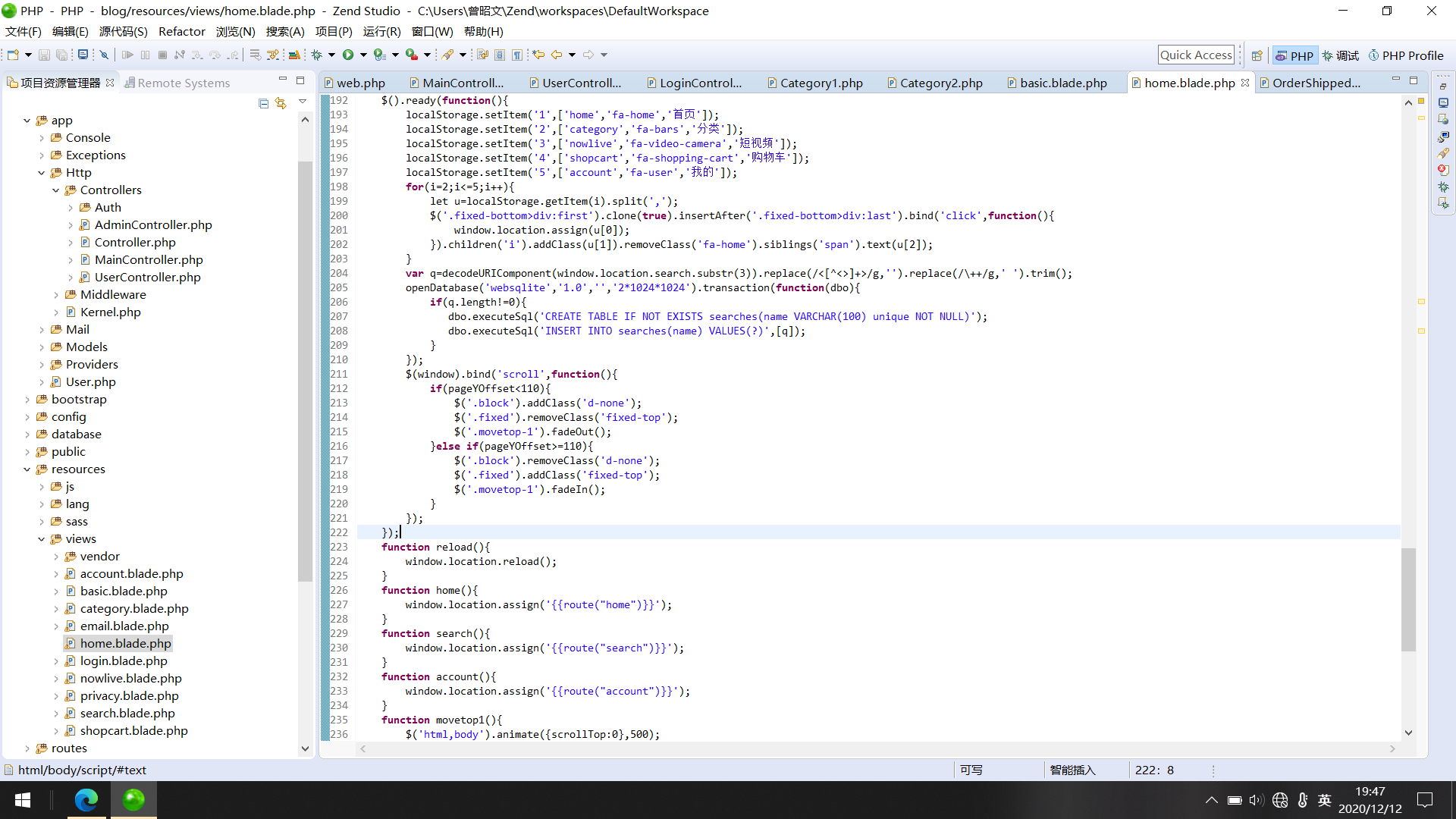
Task: Open the Refactor menu
Action: tap(181, 31)
